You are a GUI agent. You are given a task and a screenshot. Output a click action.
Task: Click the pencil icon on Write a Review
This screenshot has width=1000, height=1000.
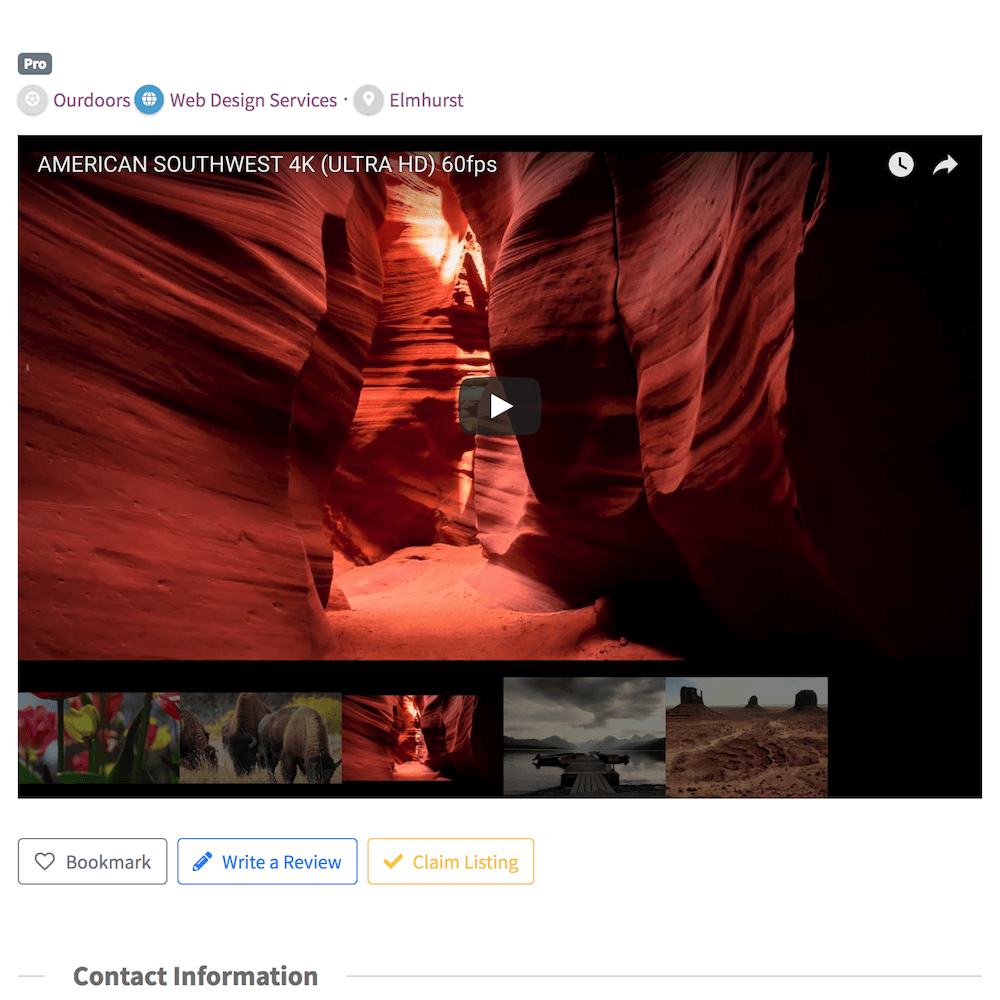(x=202, y=862)
